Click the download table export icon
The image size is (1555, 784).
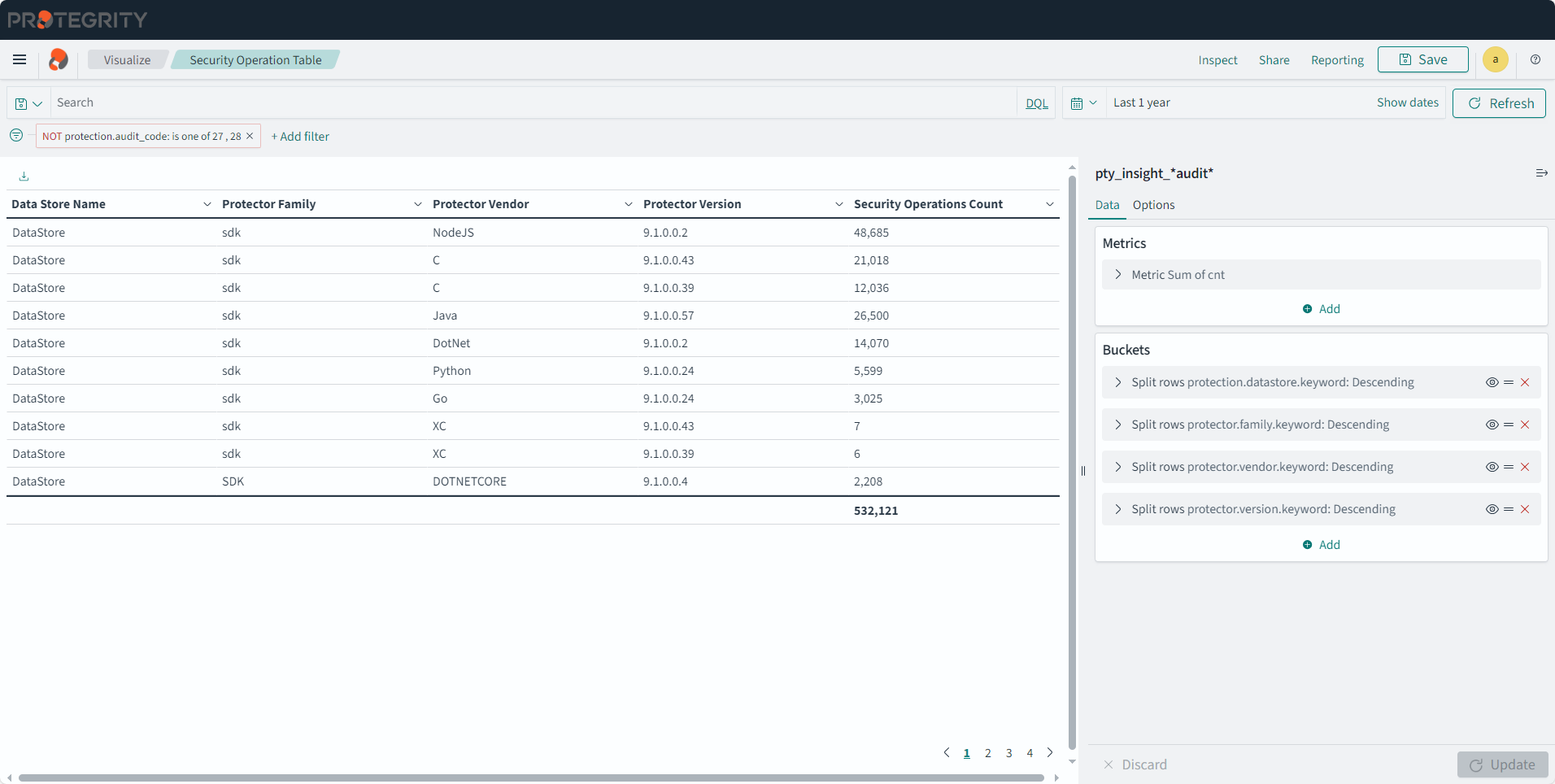point(24,176)
